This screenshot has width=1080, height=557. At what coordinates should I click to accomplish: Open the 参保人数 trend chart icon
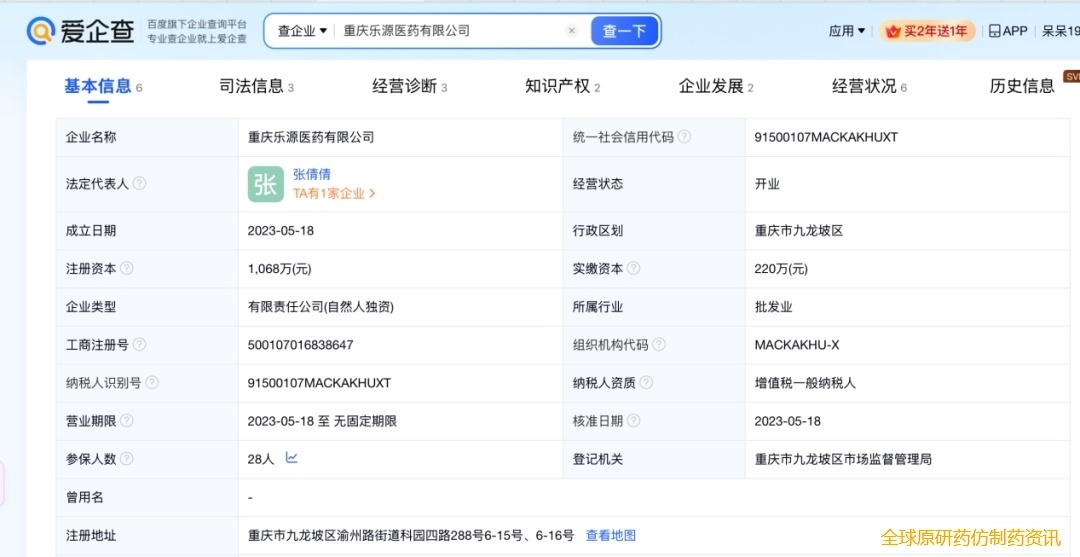coord(292,458)
